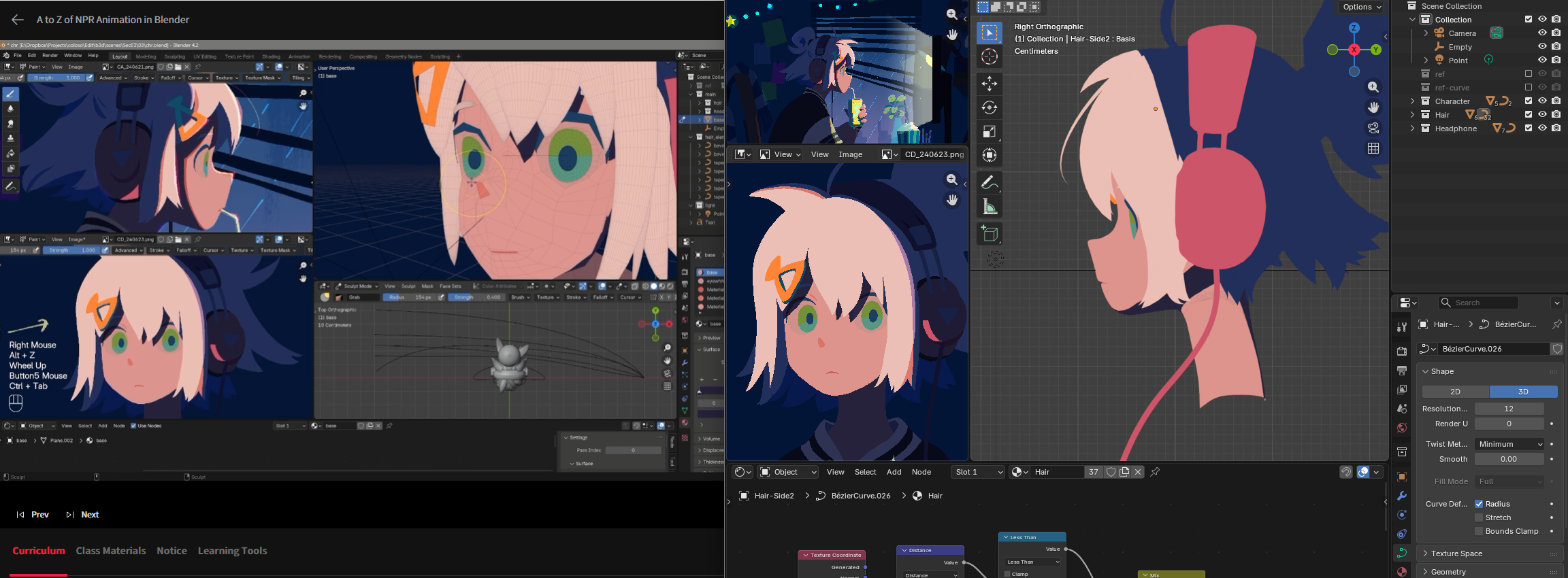This screenshot has height=578, width=1568.
Task: Open the Notice tab link
Action: coord(171,551)
